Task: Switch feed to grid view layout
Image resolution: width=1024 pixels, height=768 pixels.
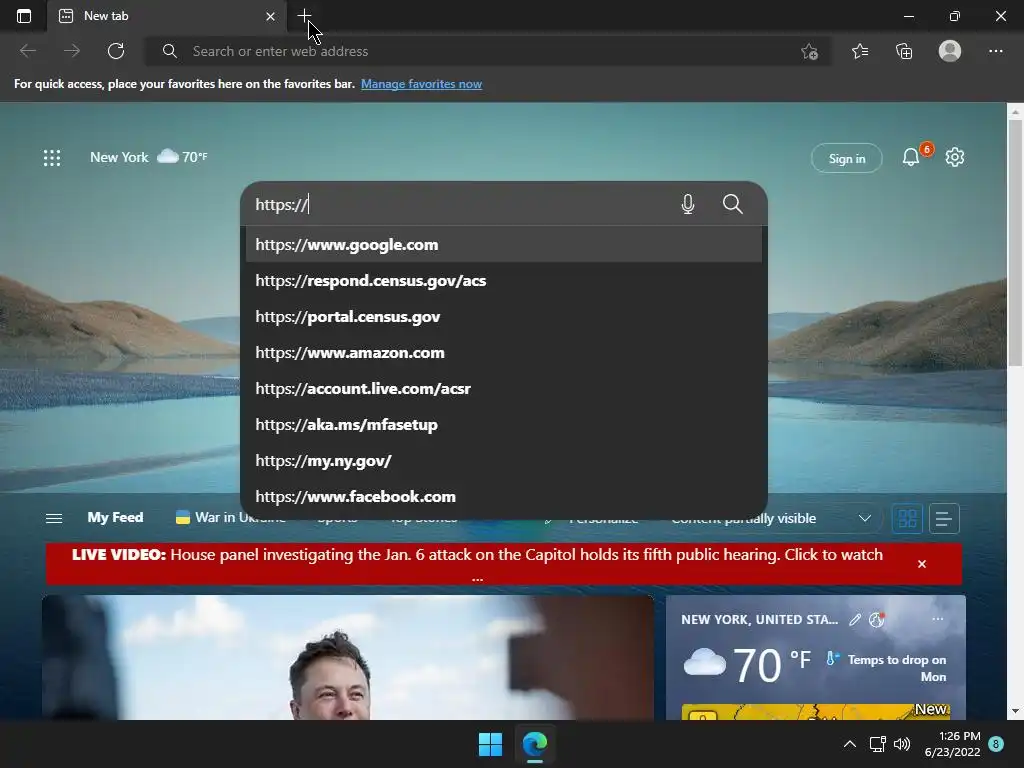Action: click(x=907, y=519)
